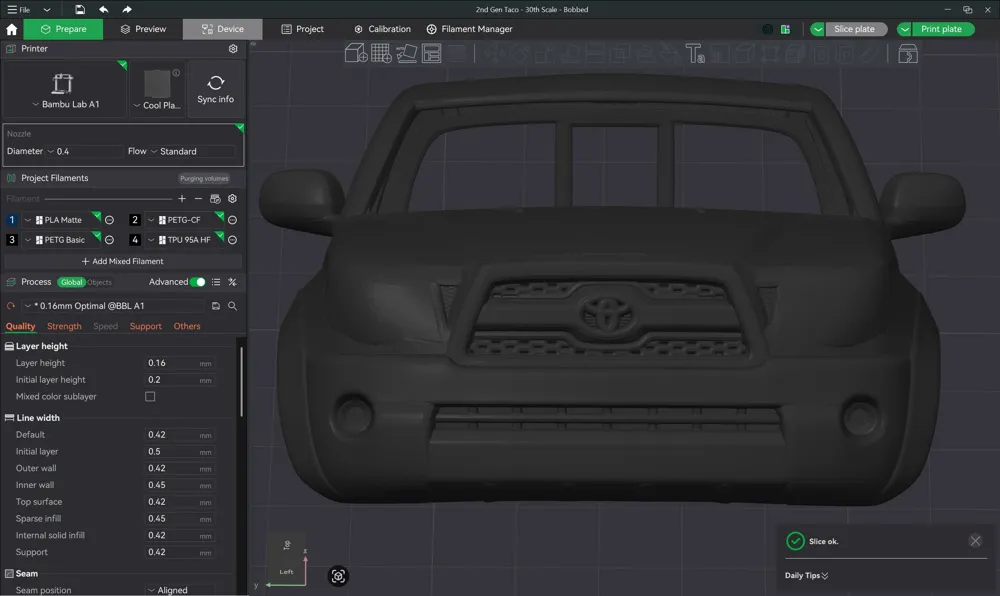The height and width of the screenshot is (596, 1000).
Task: Open the Project tab
Action: coord(302,29)
